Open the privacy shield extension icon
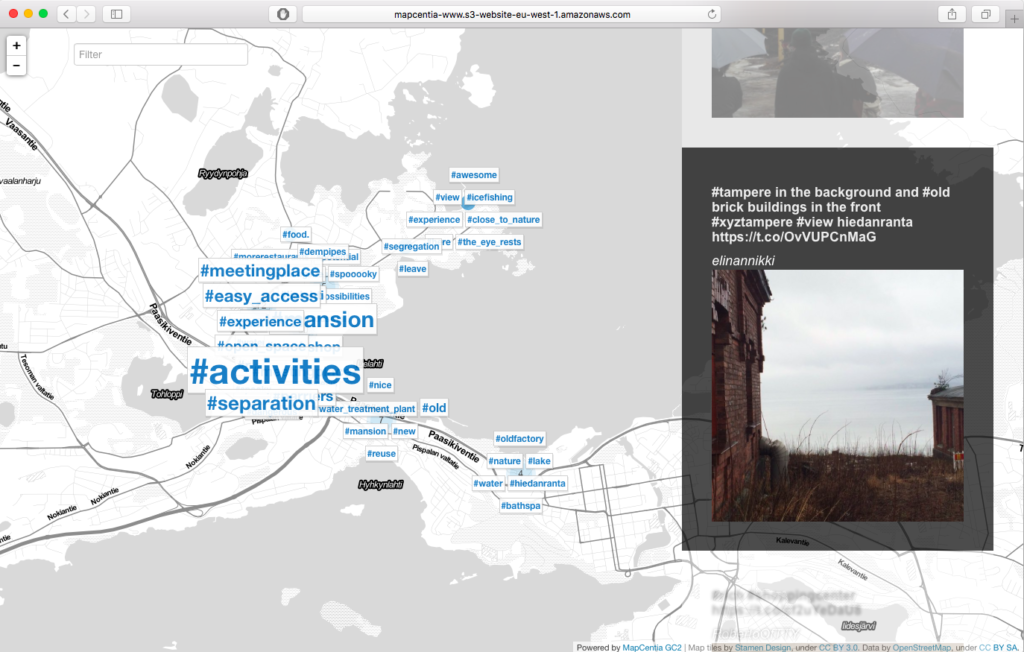1024x652 pixels. pos(283,14)
